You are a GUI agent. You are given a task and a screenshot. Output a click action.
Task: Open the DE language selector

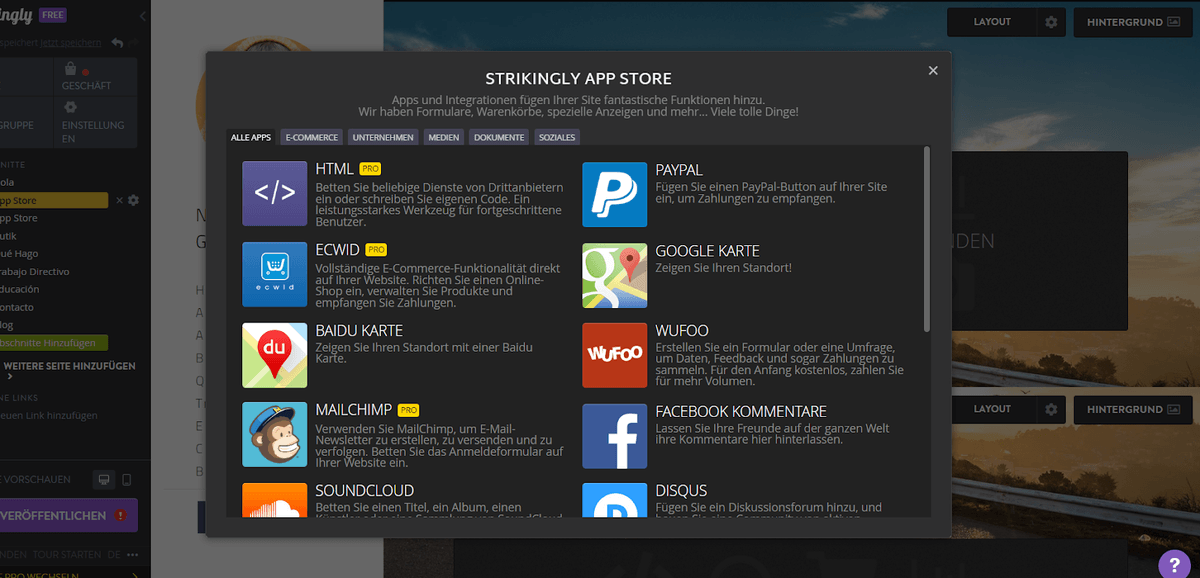coord(113,554)
